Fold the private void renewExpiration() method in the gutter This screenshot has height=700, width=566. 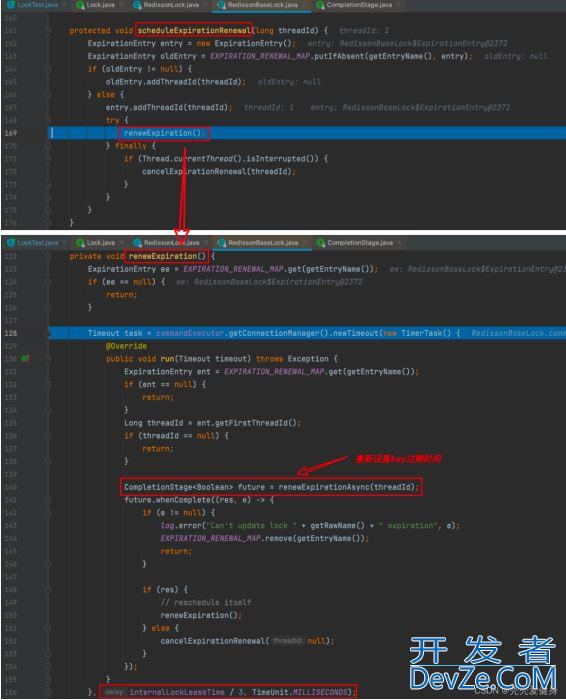[48, 256]
